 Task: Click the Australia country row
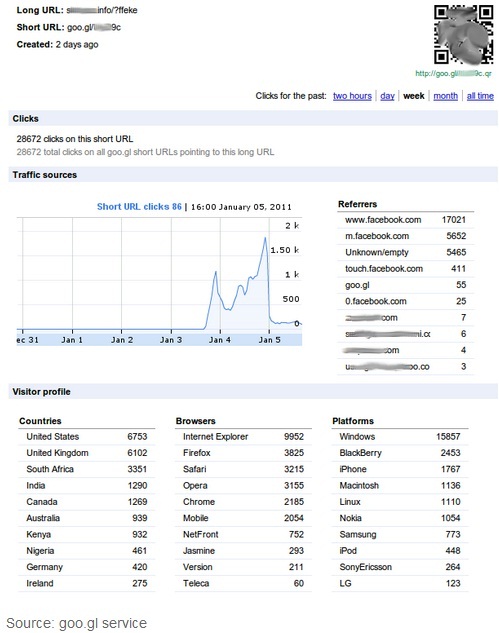coord(86,518)
